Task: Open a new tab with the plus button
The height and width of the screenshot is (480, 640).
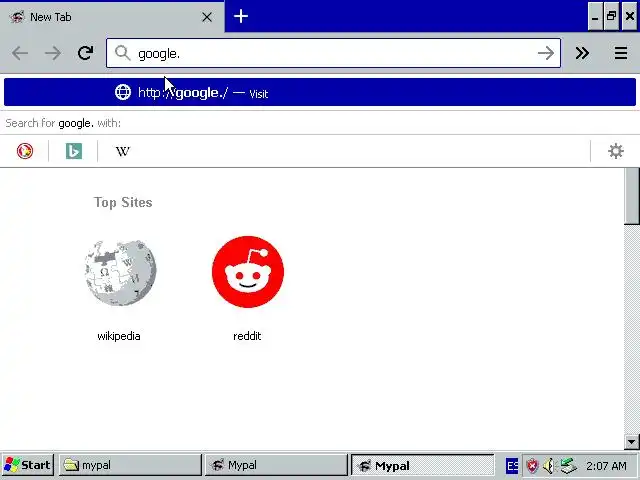Action: point(241,16)
